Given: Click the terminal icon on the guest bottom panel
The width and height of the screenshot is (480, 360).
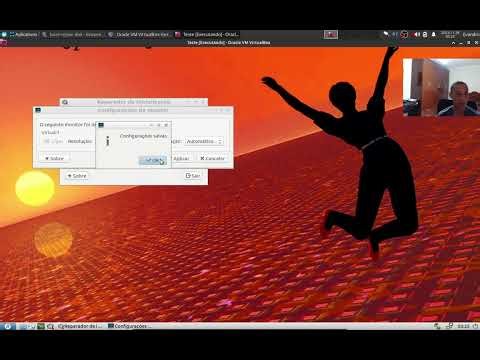Looking at the screenshot, I should pyautogui.click(x=41, y=326).
